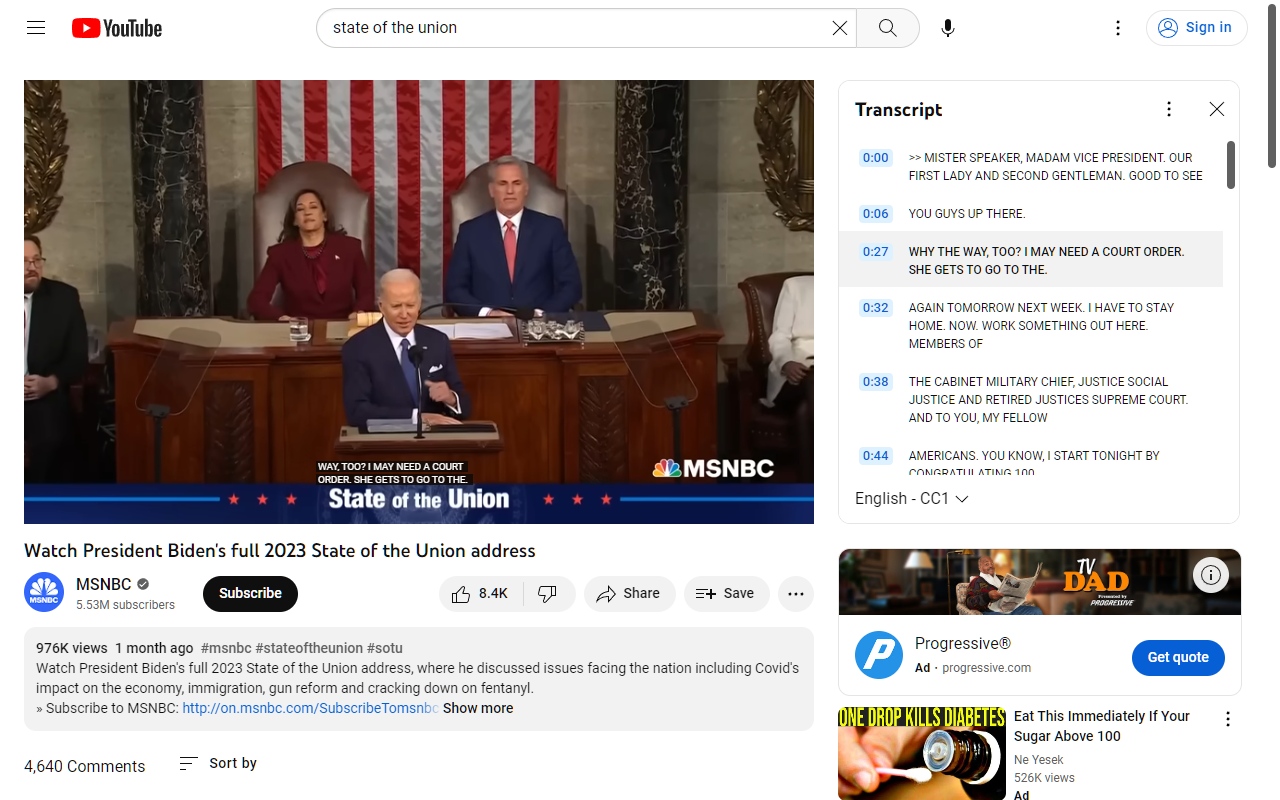Click the 976K views text
Screen dimensions: 1280x800
click(x=72, y=648)
